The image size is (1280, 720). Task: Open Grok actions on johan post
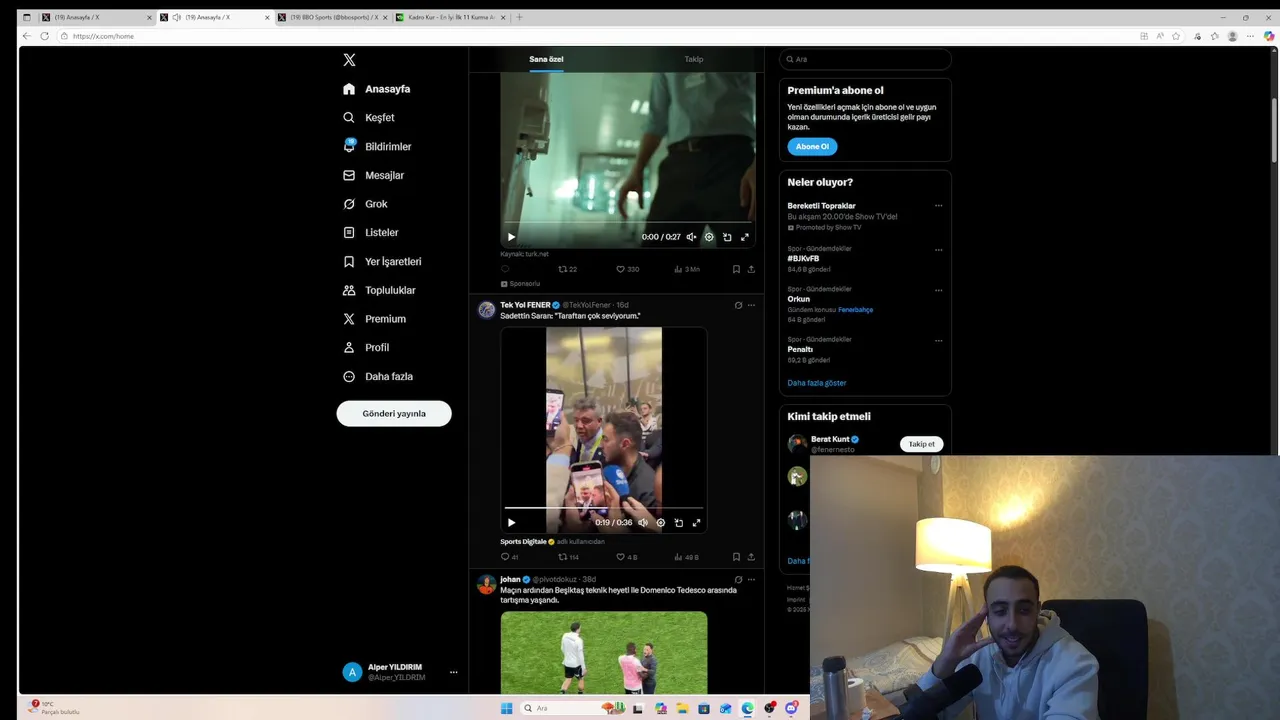coord(738,579)
